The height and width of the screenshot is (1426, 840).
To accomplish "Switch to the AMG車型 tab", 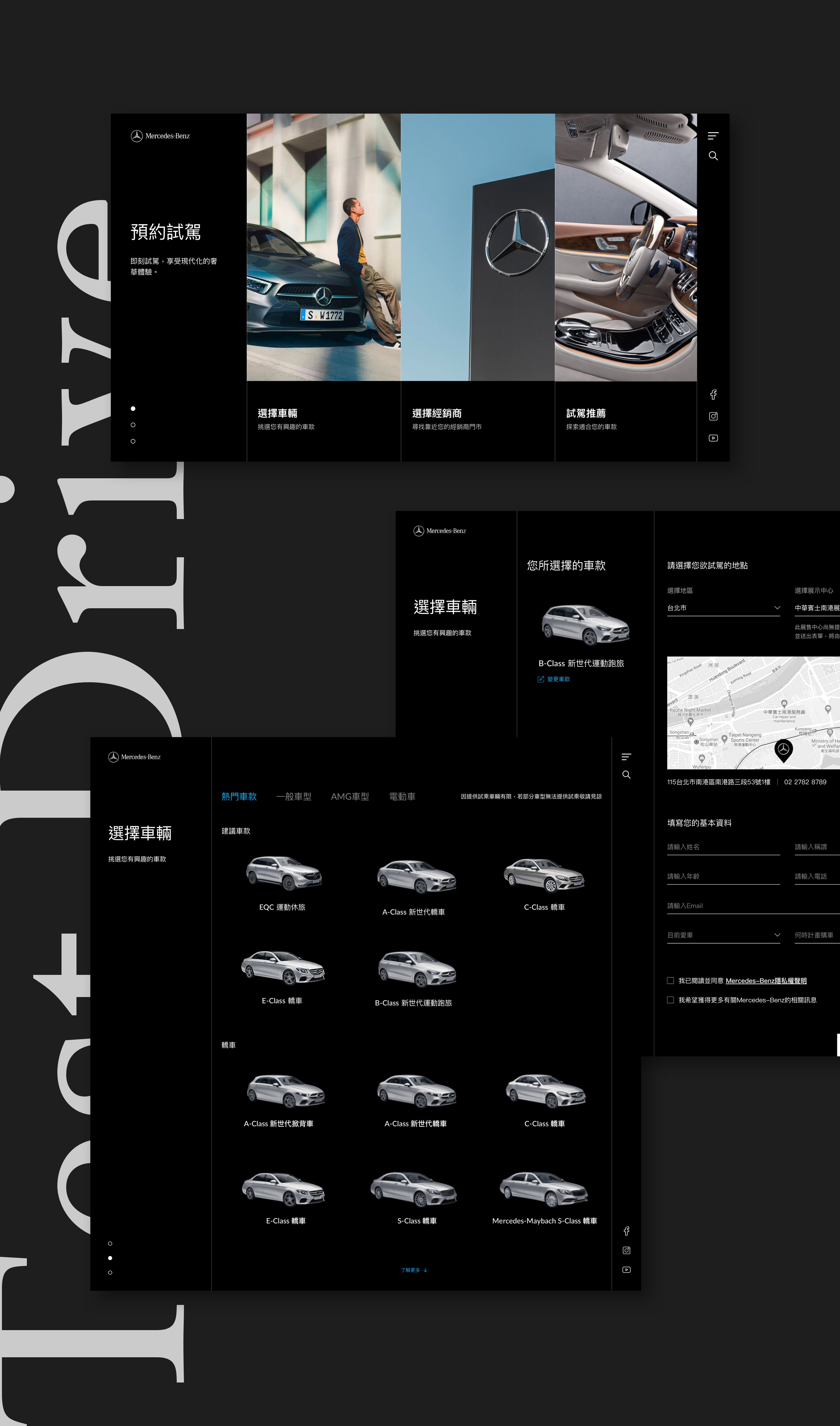I will click(x=349, y=796).
